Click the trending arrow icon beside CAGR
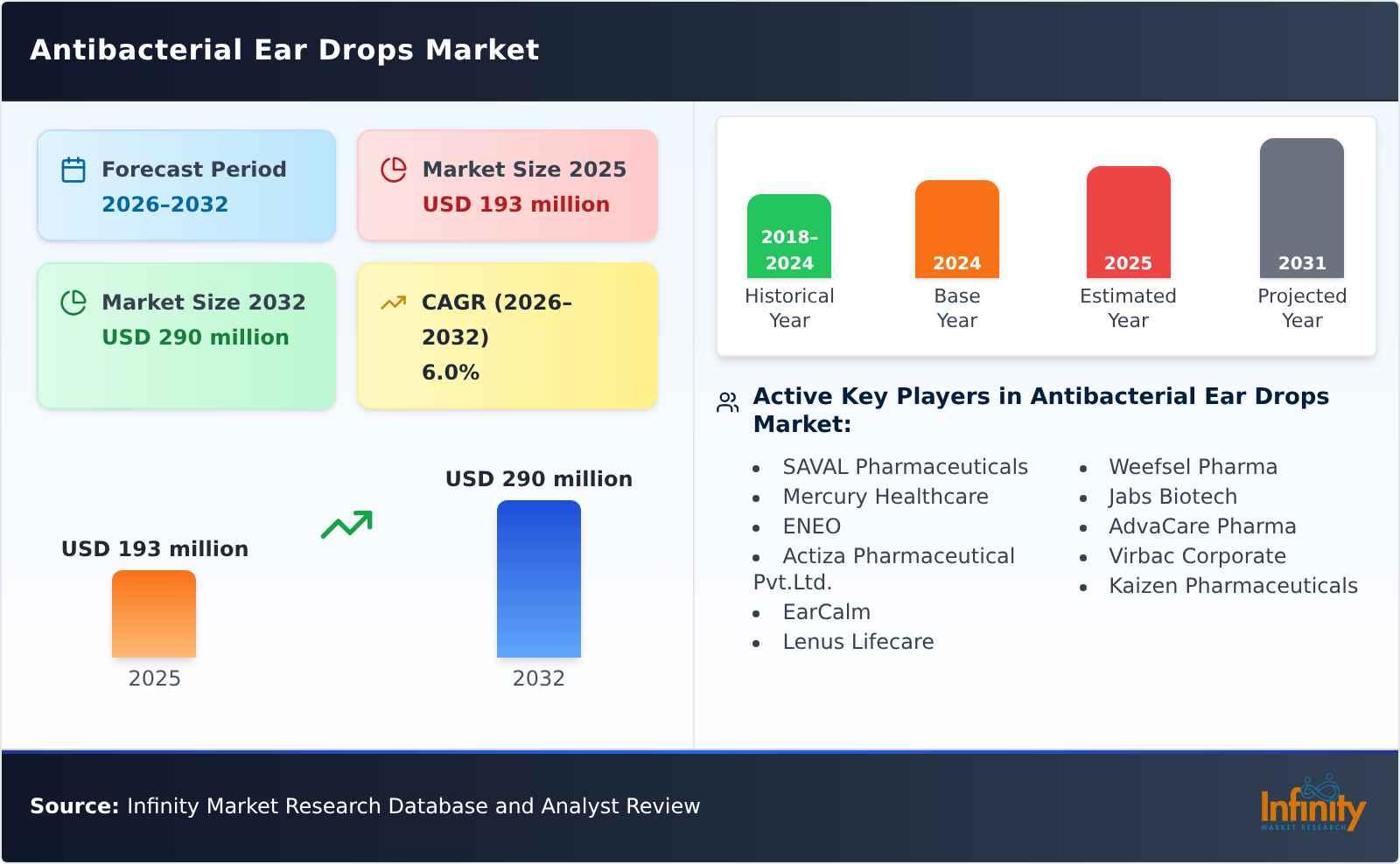The image size is (1400, 864). pos(394,303)
